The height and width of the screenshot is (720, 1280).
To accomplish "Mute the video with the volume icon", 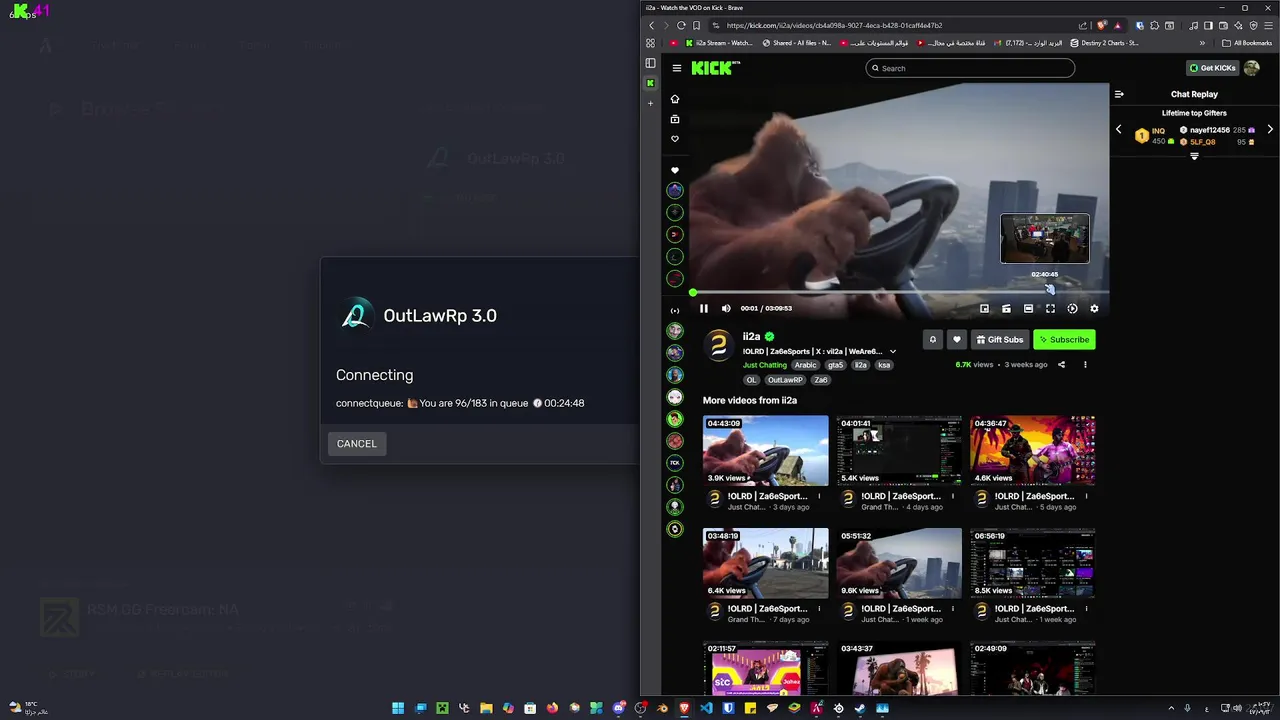I will 726,309.
